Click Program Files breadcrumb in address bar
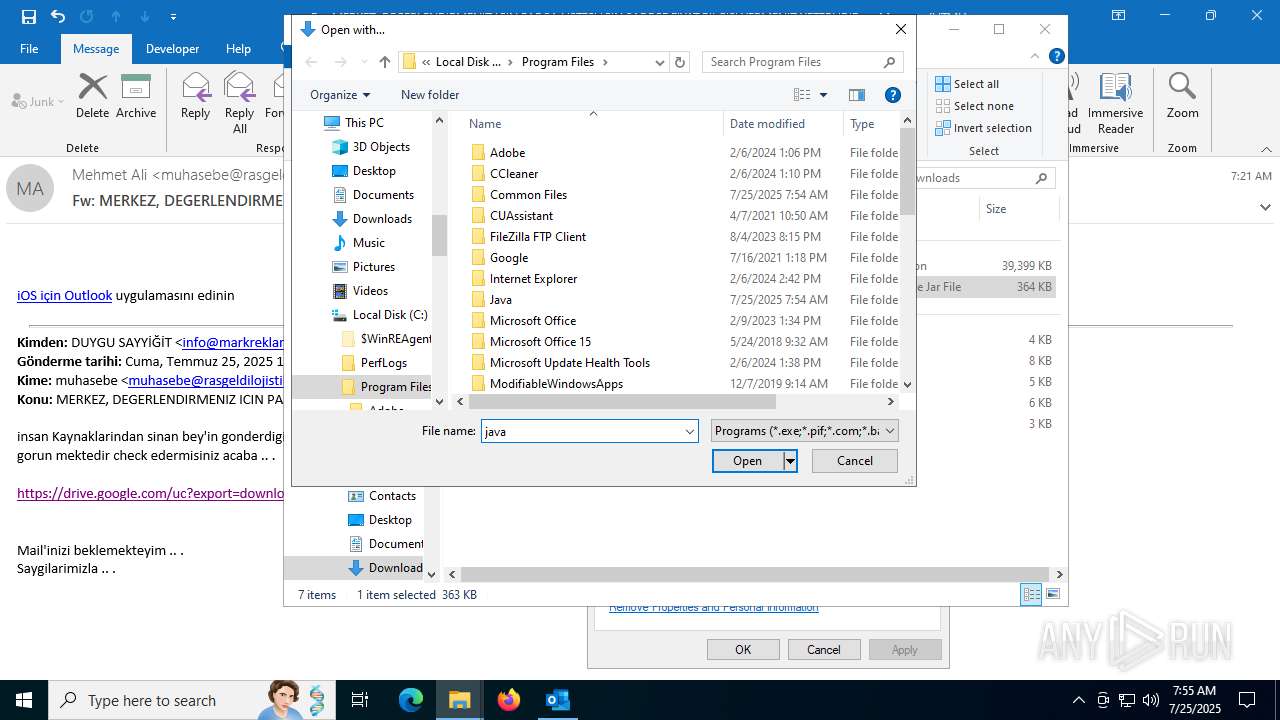 coord(558,62)
